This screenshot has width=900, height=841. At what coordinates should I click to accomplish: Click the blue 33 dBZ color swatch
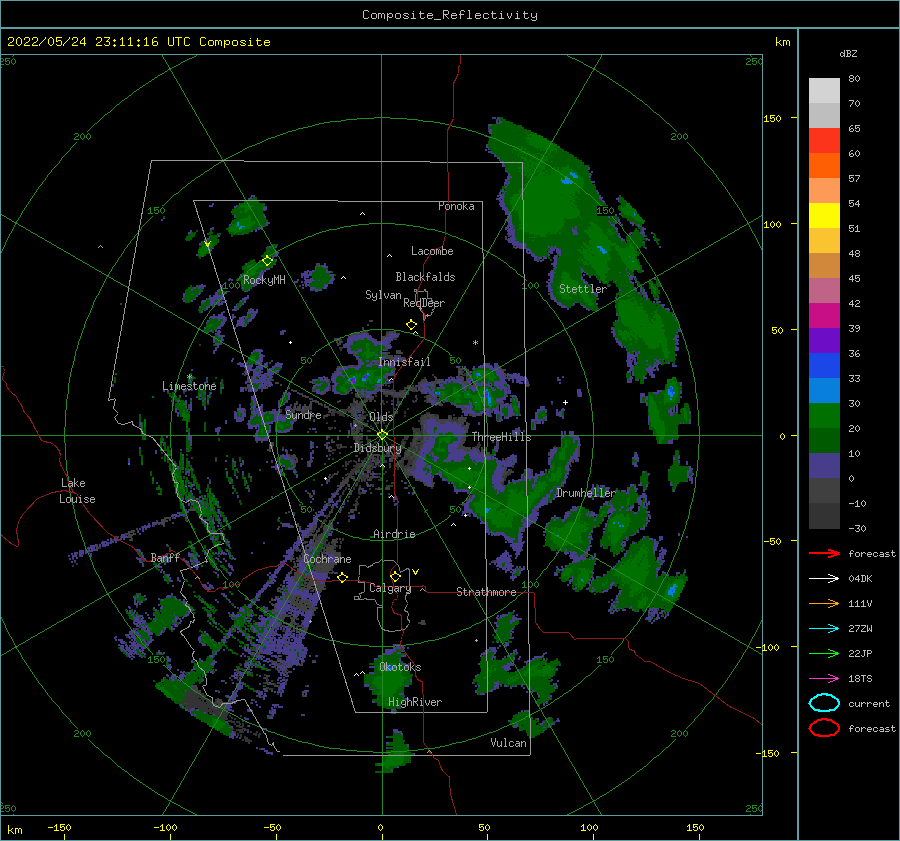tap(824, 366)
